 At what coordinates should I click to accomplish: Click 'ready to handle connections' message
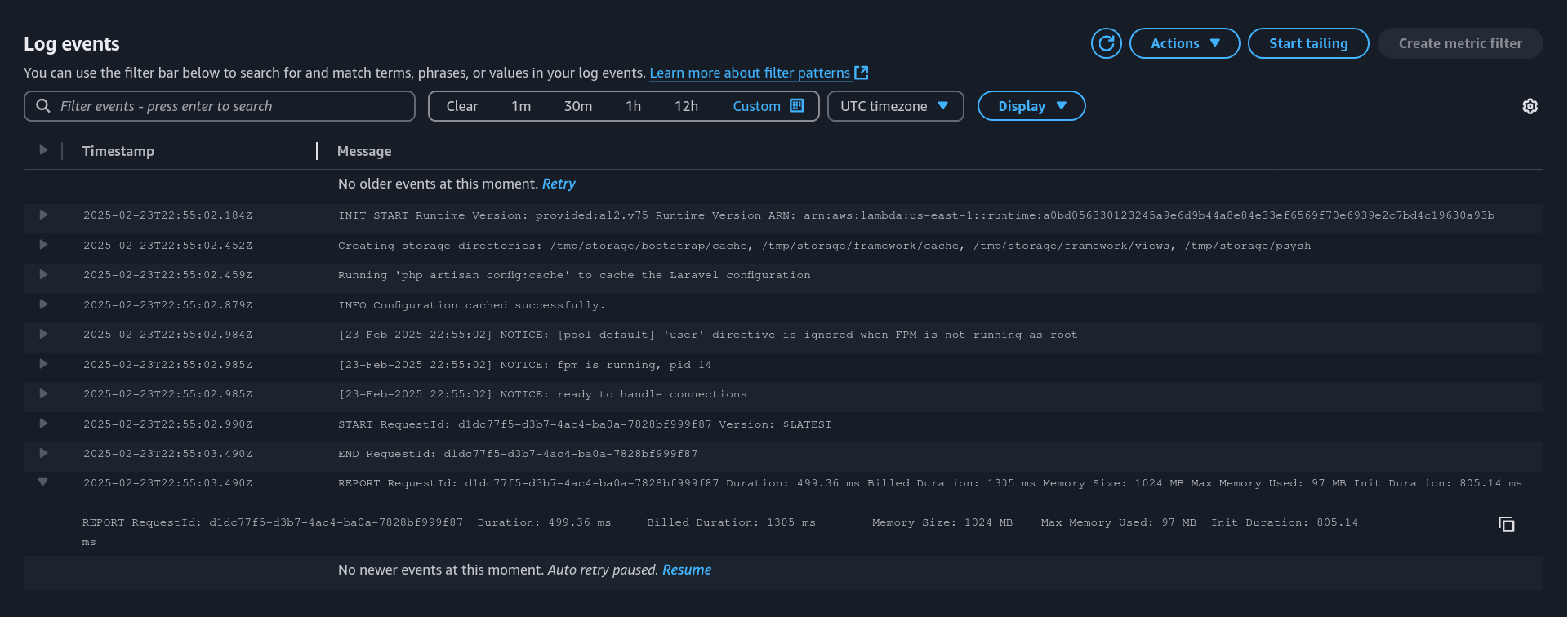[x=542, y=394]
